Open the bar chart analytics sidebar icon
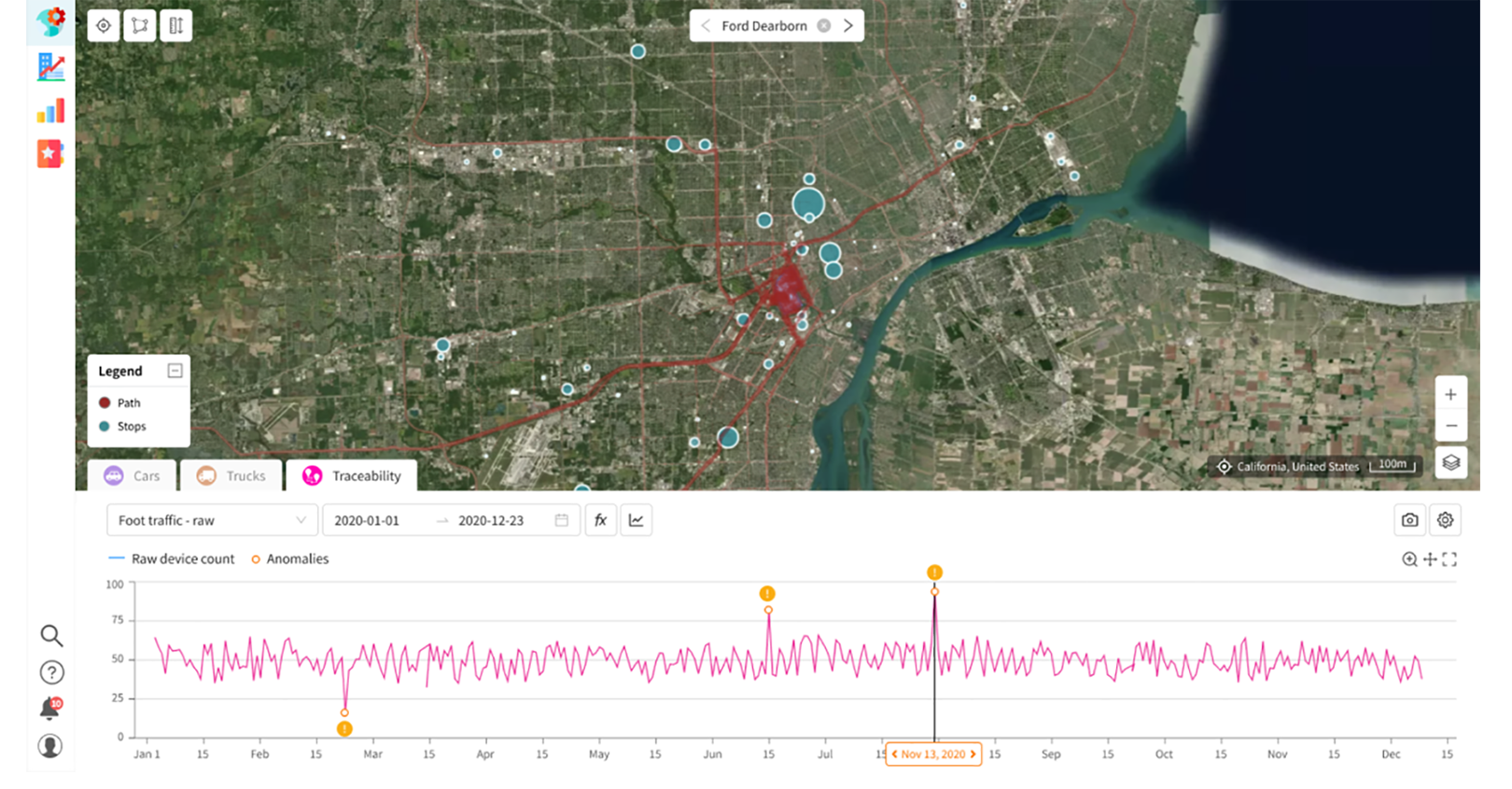 50,111
